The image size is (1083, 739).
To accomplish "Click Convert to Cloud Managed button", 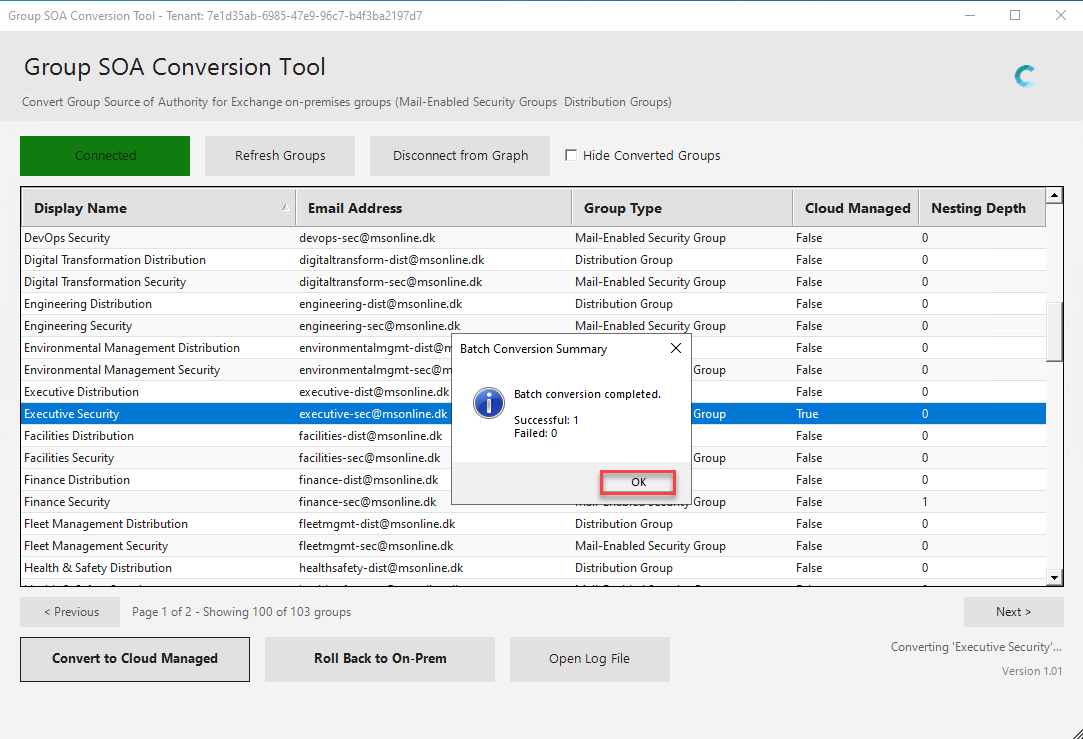I will click(135, 659).
